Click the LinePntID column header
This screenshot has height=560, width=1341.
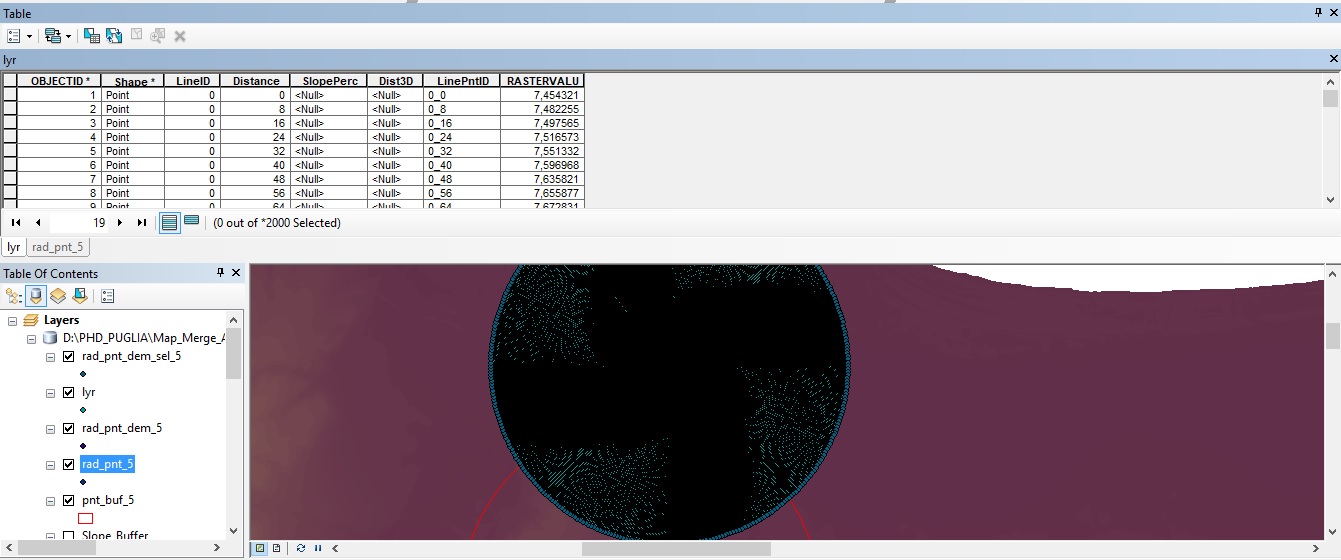[x=462, y=80]
